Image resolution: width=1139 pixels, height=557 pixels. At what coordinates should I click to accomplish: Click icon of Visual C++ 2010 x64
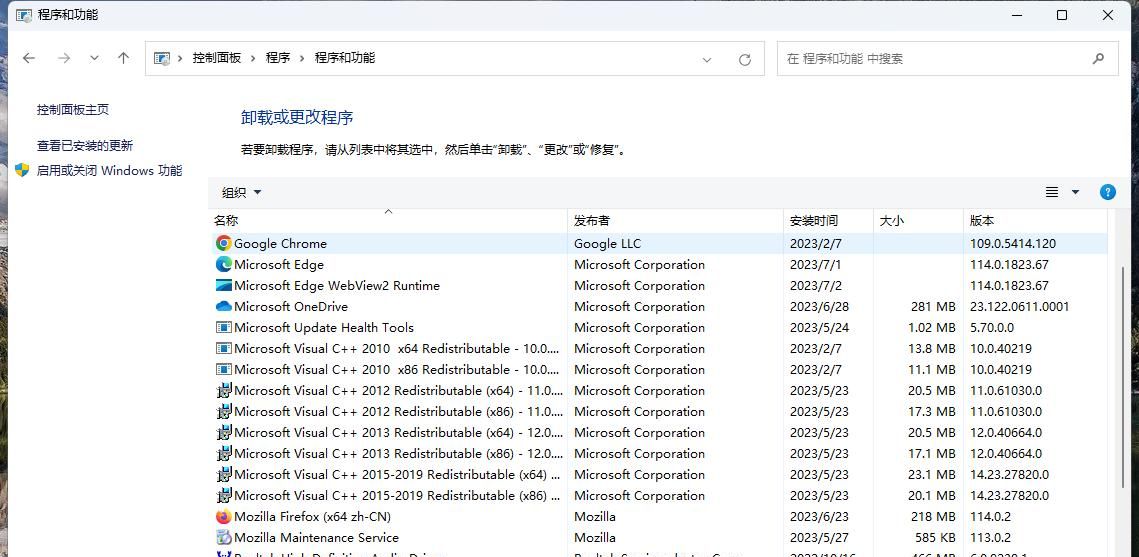pos(224,349)
